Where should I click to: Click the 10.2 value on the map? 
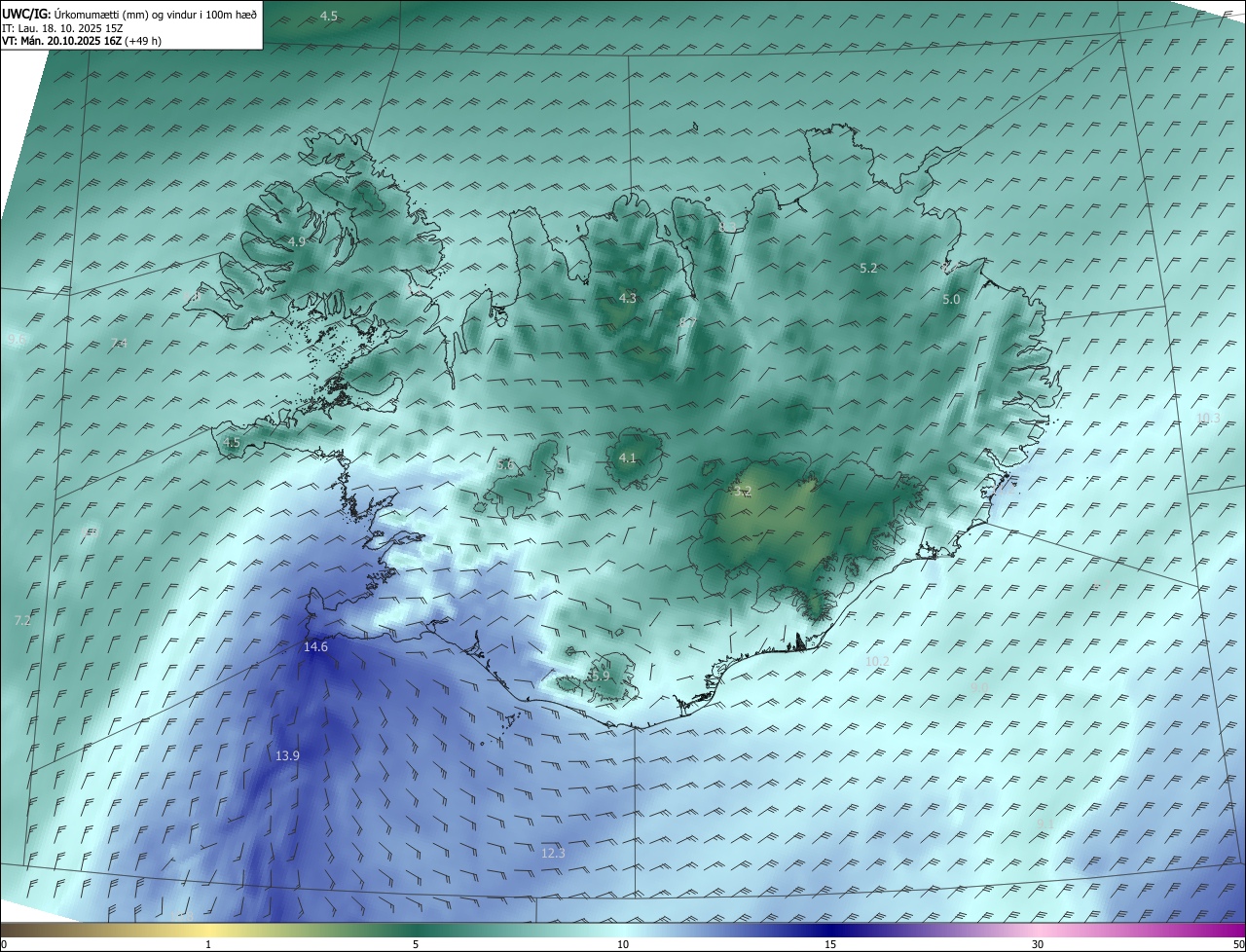coord(877,661)
